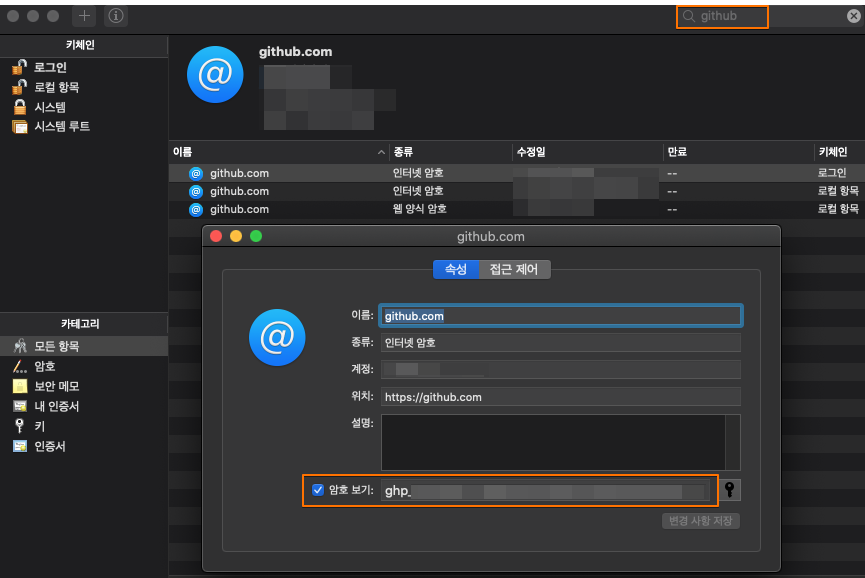Sort by the 수정일 column header
Image resolution: width=865 pixels, height=578 pixels.
click(587, 152)
